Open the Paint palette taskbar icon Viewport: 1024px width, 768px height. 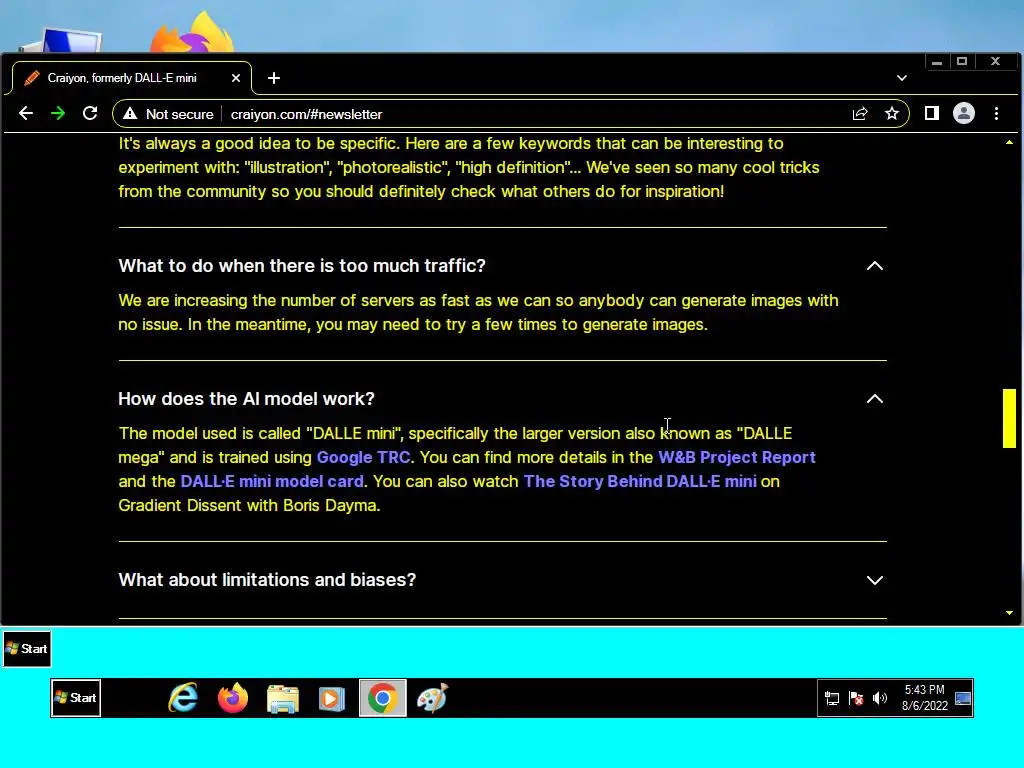[432, 698]
